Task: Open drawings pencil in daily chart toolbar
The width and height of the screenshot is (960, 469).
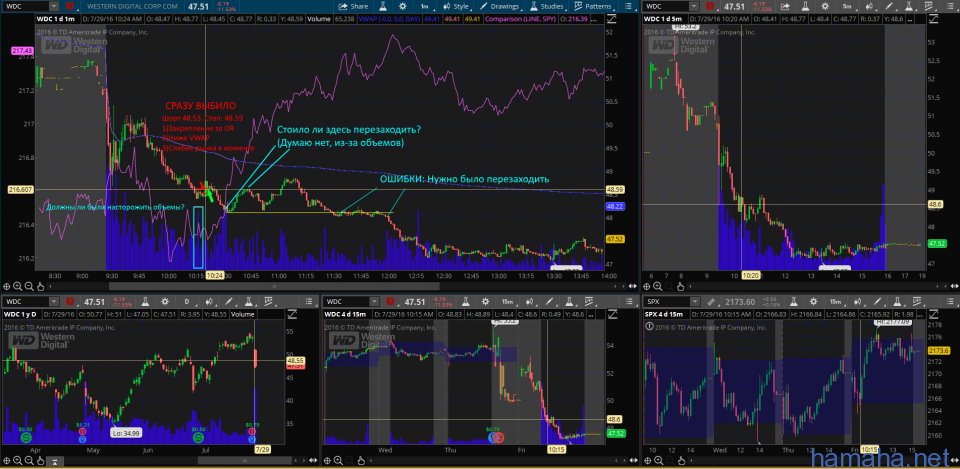Action: click(228, 301)
